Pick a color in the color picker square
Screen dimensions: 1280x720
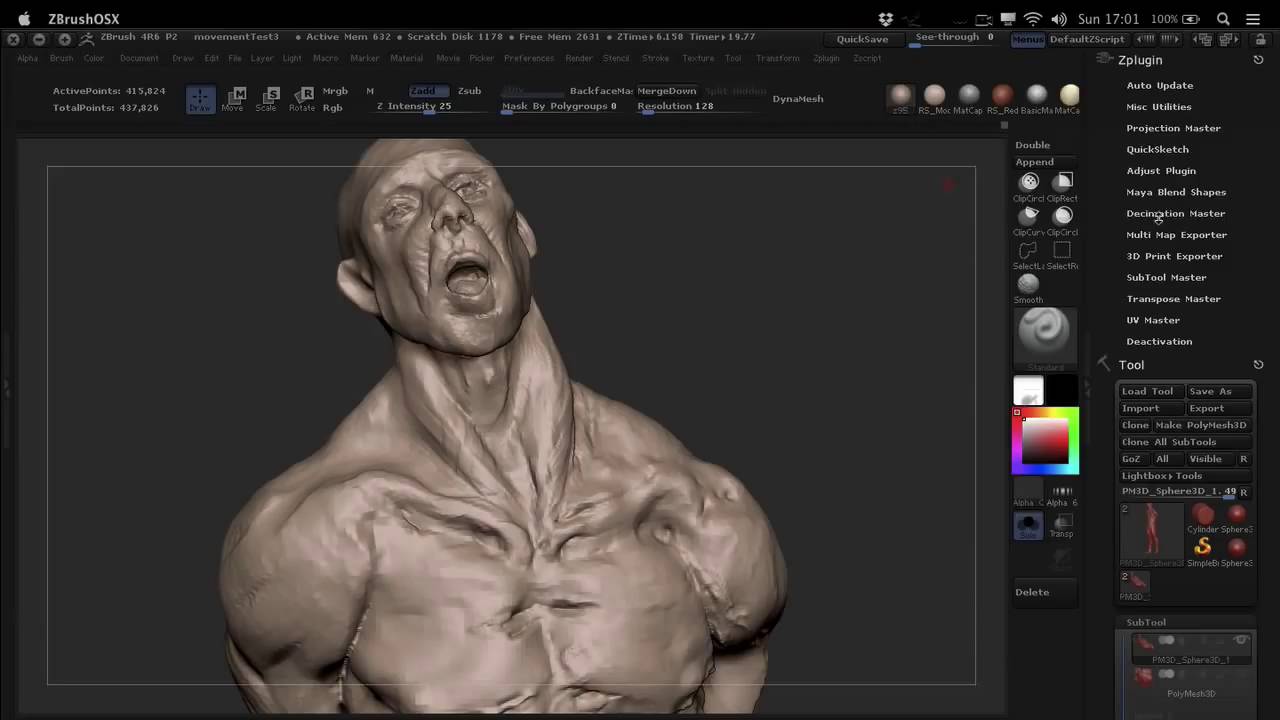click(x=1045, y=441)
